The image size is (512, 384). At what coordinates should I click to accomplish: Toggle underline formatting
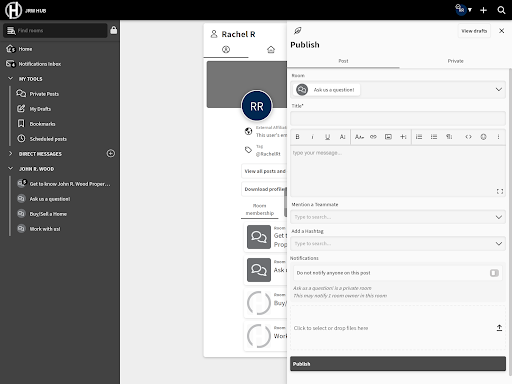pos(327,137)
